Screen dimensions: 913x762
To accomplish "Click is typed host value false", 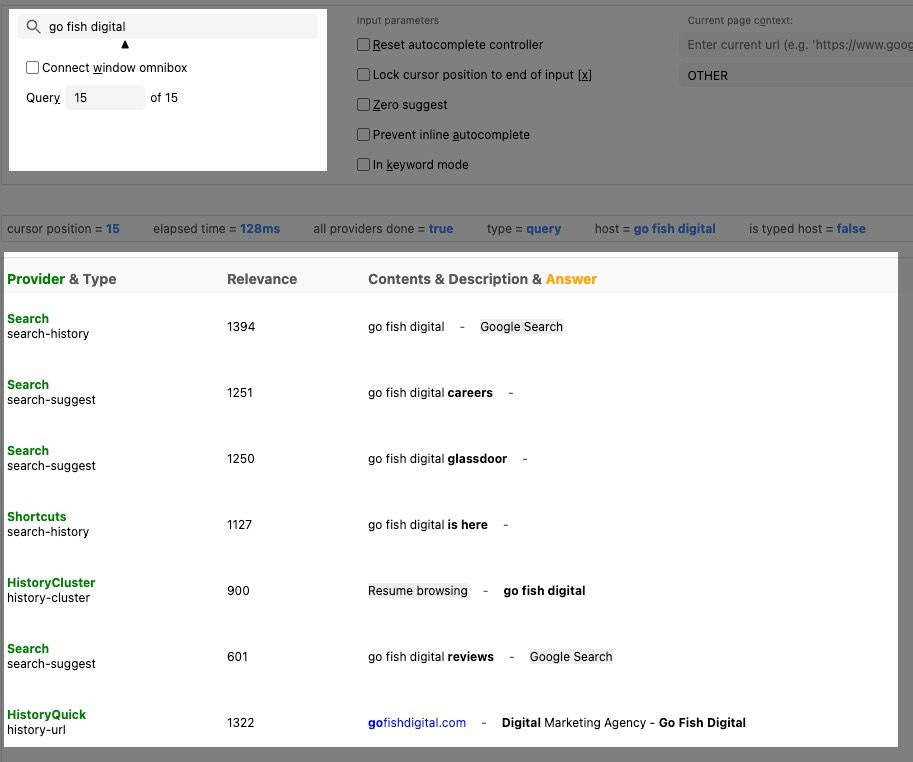I will [851, 229].
